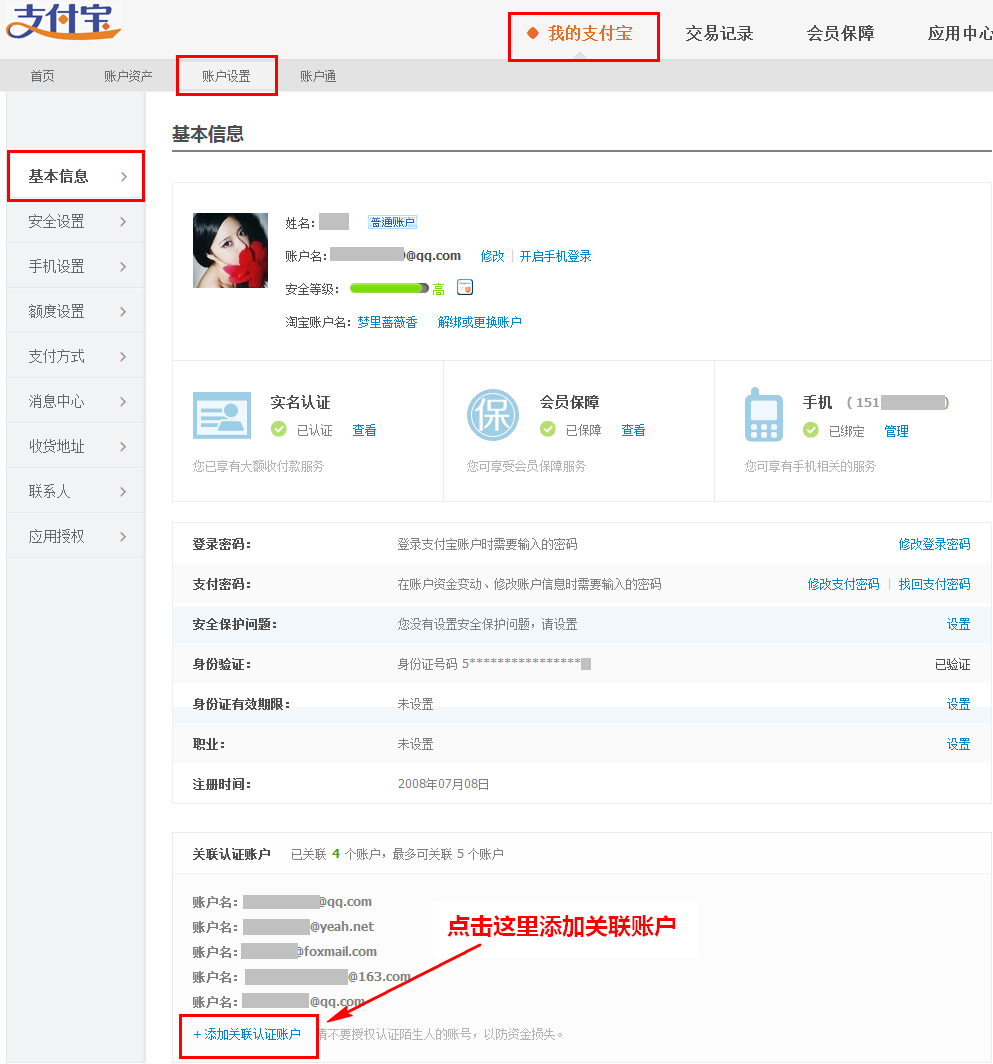Select 消息中心 in the sidebar
993x1064 pixels.
click(75, 402)
